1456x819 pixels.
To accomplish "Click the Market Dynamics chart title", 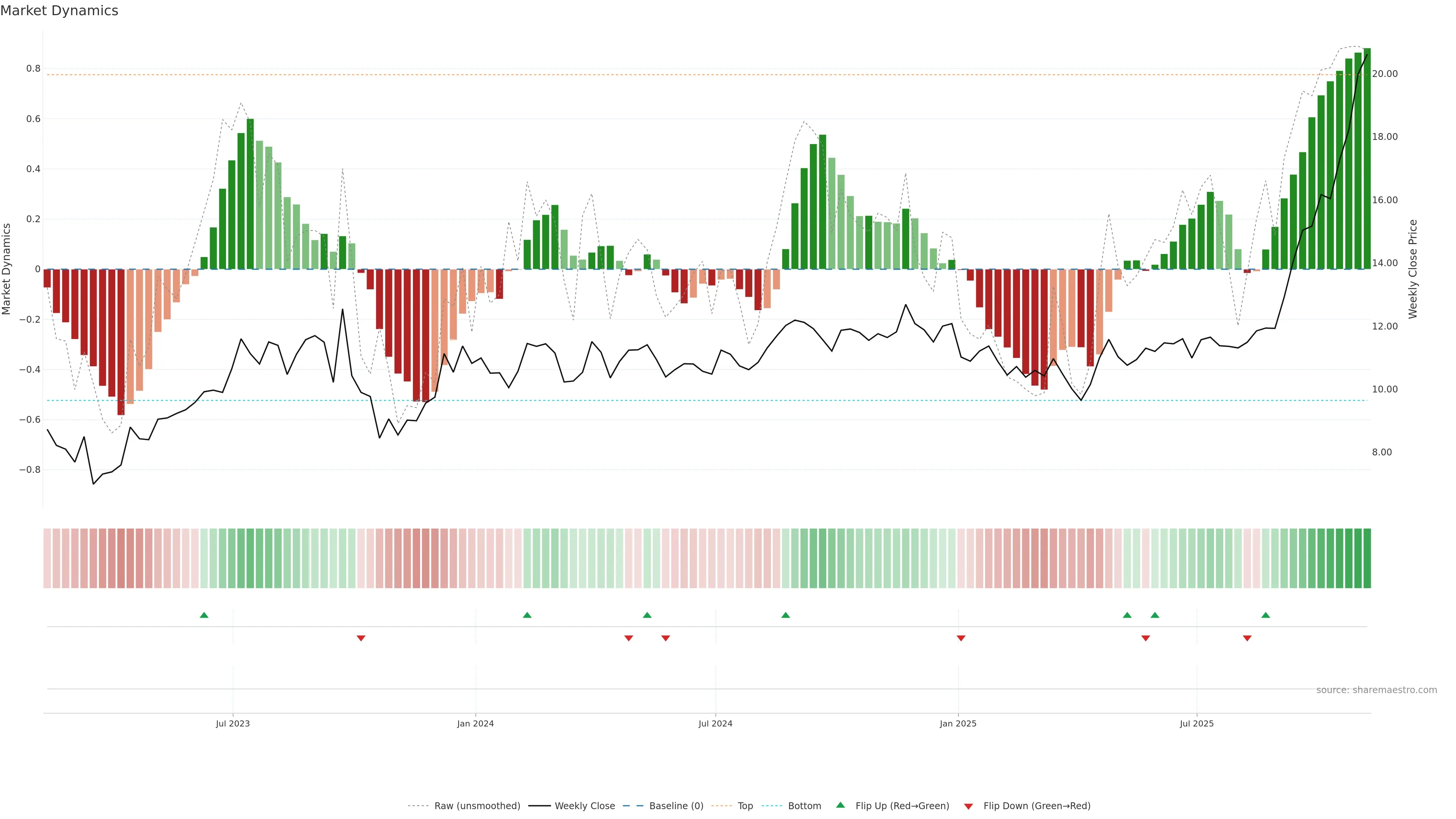I will pyautogui.click(x=60, y=11).
